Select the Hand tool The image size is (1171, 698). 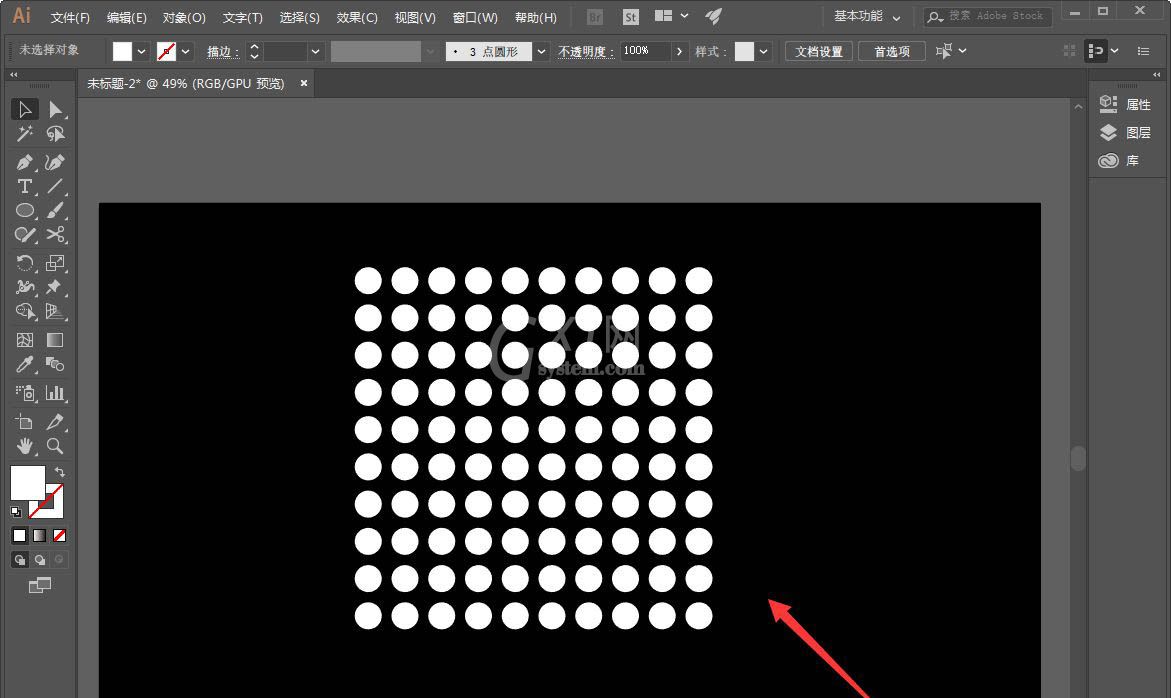pyautogui.click(x=25, y=446)
